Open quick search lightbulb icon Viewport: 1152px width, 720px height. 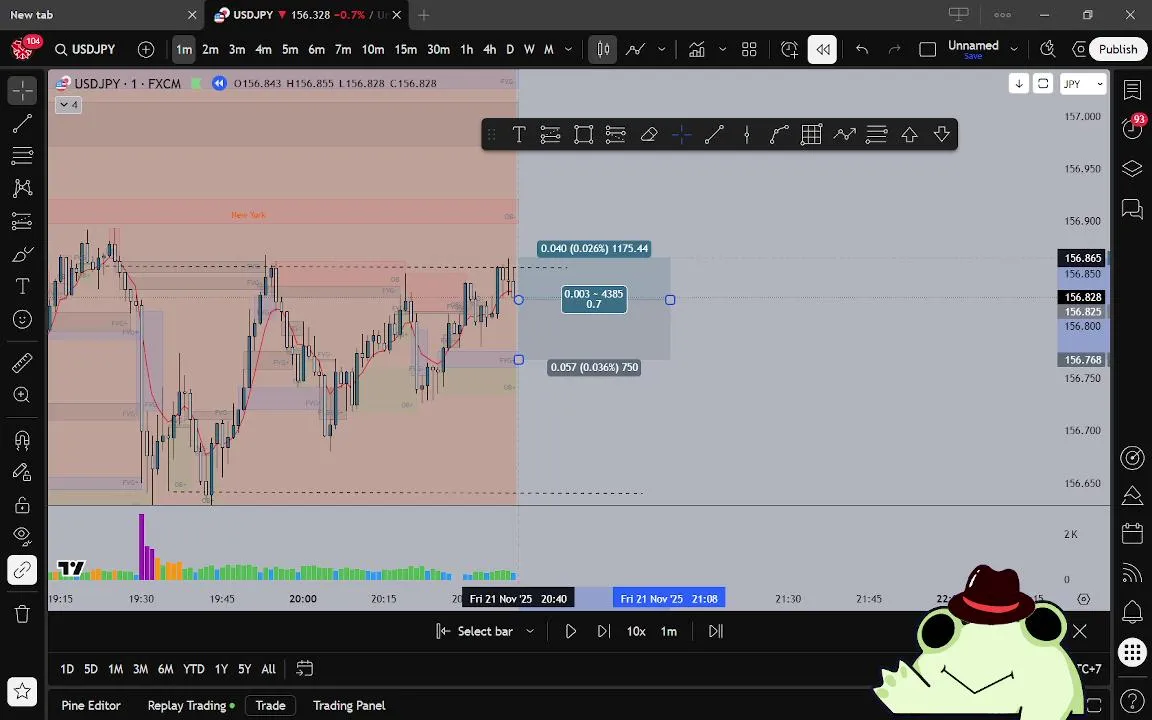(x=1048, y=49)
